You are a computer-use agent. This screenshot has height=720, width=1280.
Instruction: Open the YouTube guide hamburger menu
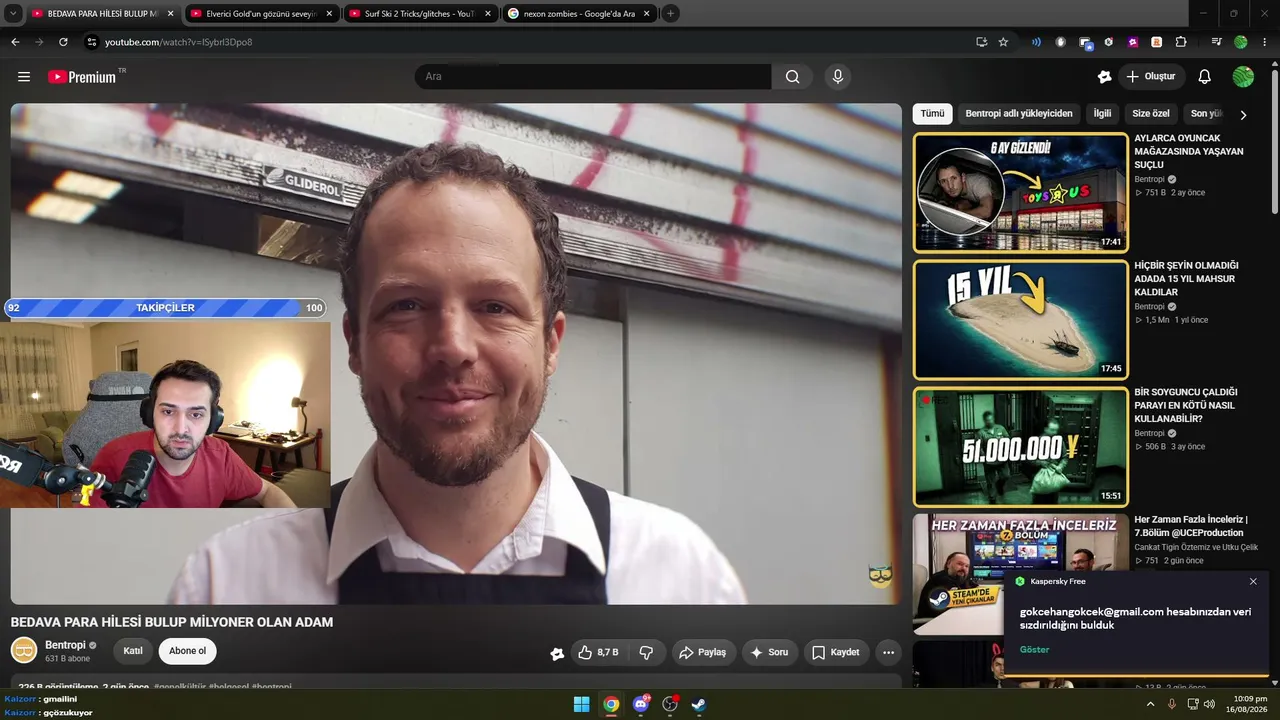coord(24,77)
